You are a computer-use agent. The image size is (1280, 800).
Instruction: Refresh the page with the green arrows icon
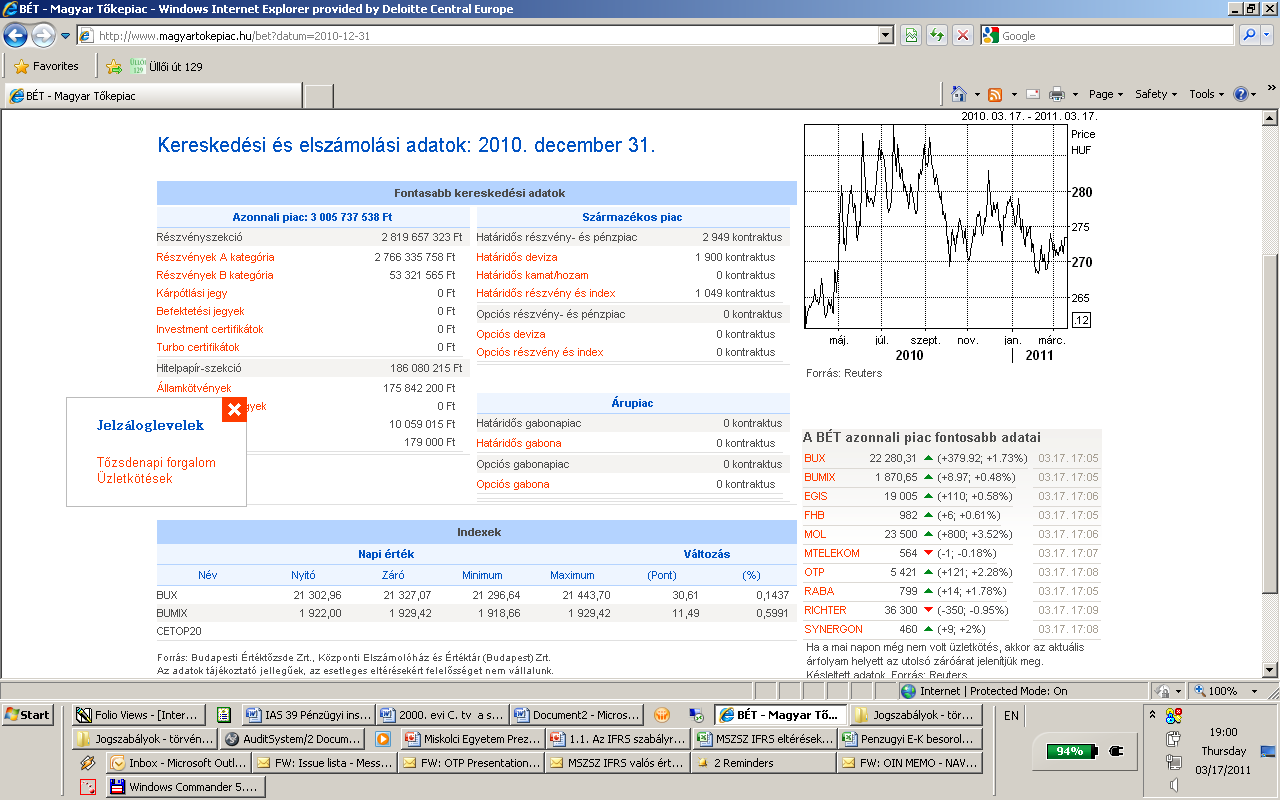tap(937, 36)
